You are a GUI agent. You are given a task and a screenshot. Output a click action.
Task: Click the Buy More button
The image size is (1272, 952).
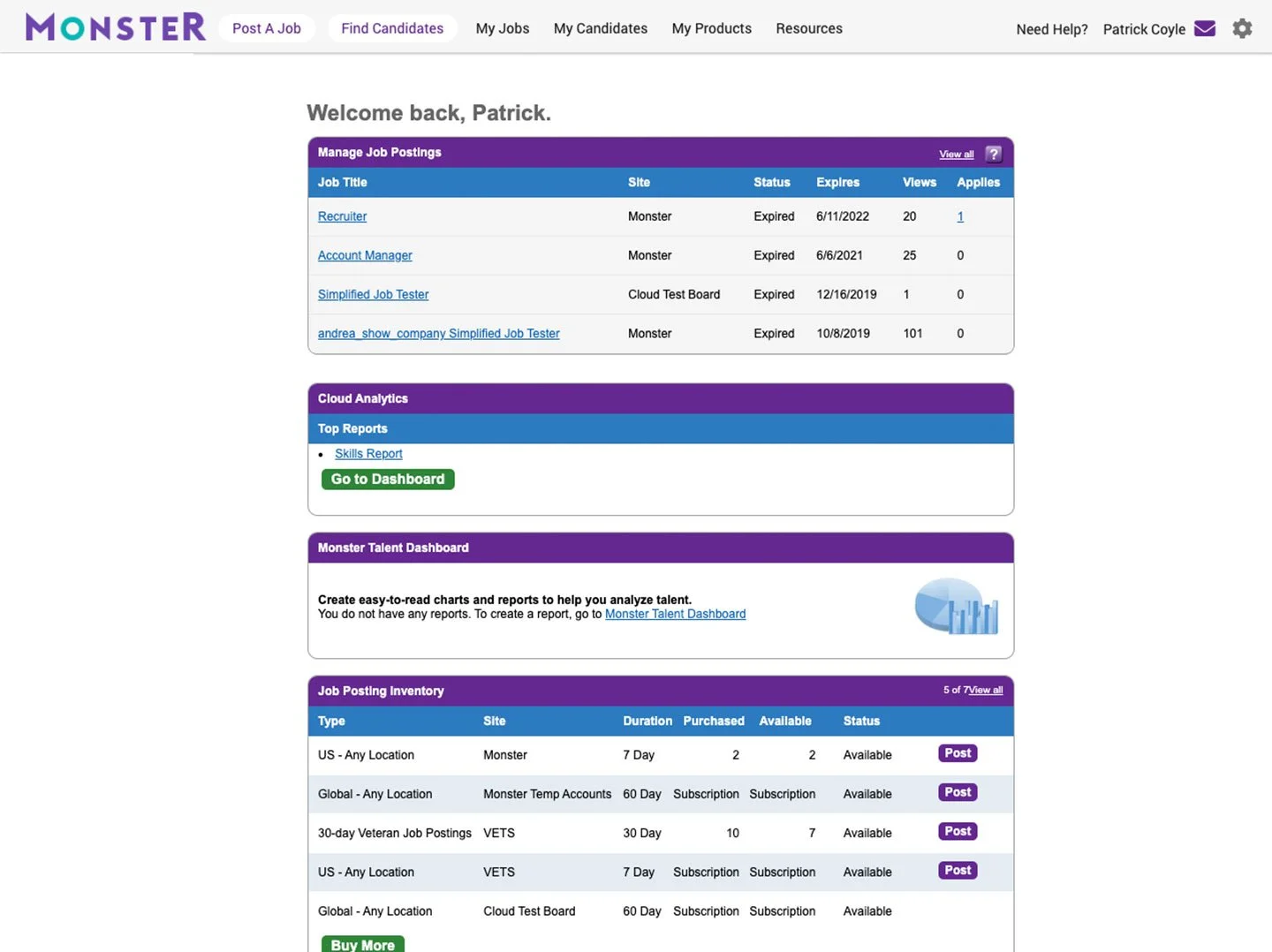(x=363, y=944)
